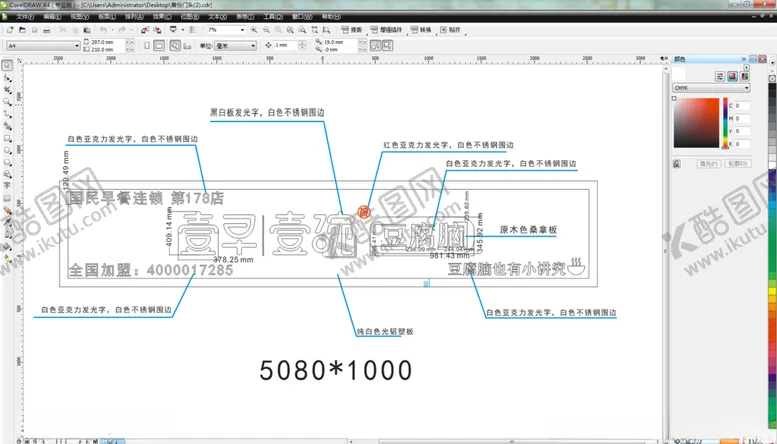Screen dimensions: 777x444
Task: Toggle apply layout to all pages
Action: point(175,46)
